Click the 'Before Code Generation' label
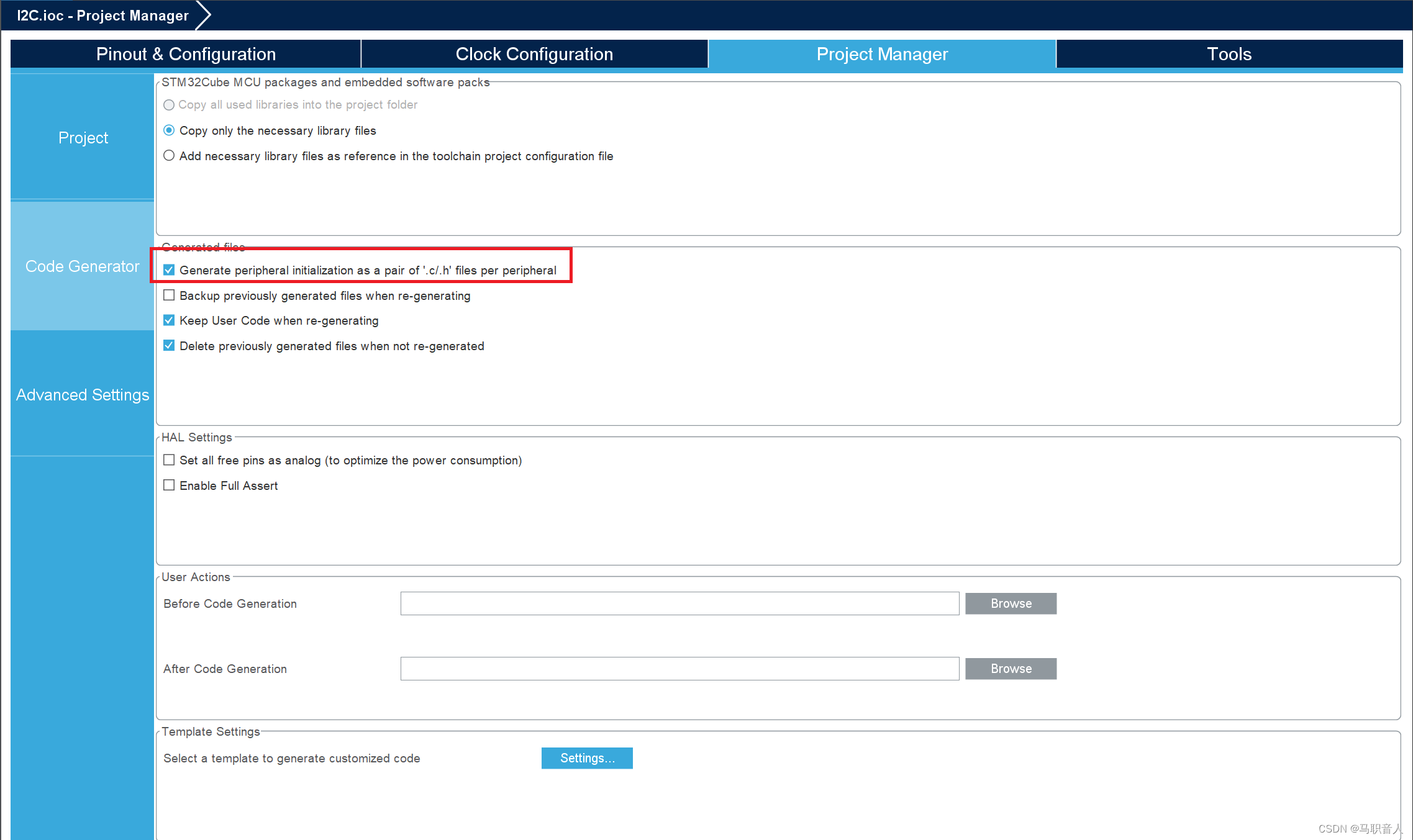The image size is (1413, 840). (230, 603)
